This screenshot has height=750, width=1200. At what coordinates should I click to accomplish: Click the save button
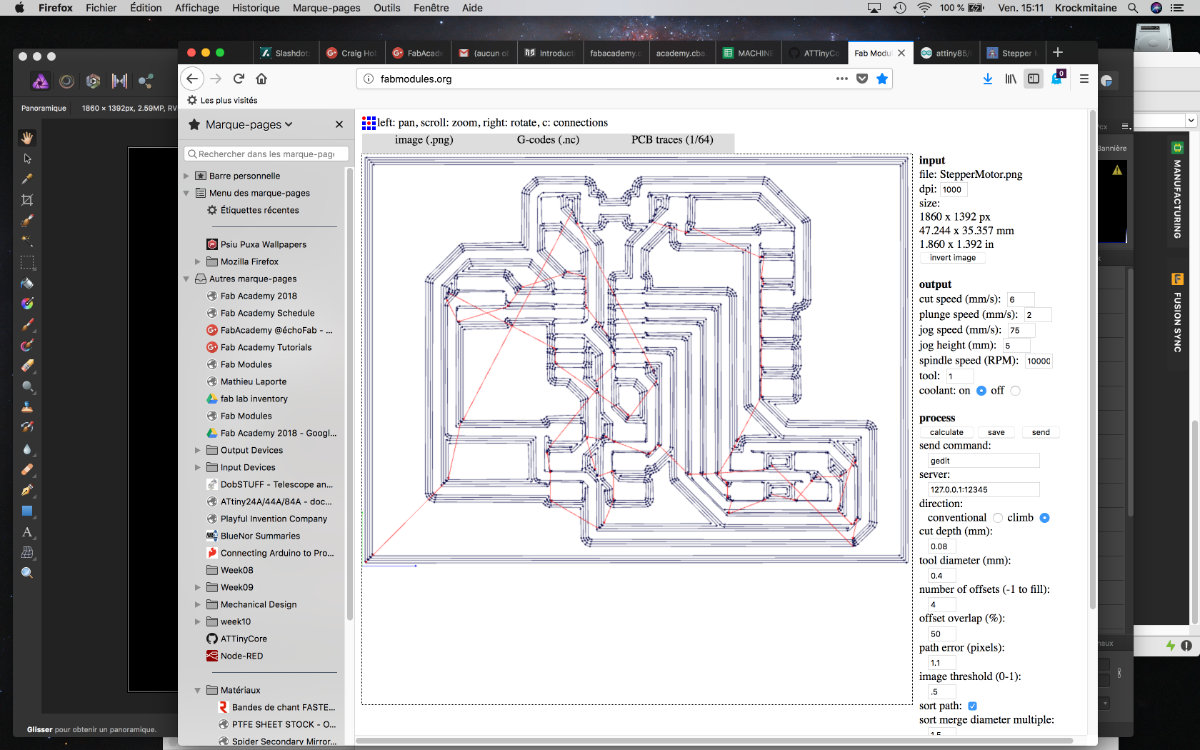[x=996, y=432]
